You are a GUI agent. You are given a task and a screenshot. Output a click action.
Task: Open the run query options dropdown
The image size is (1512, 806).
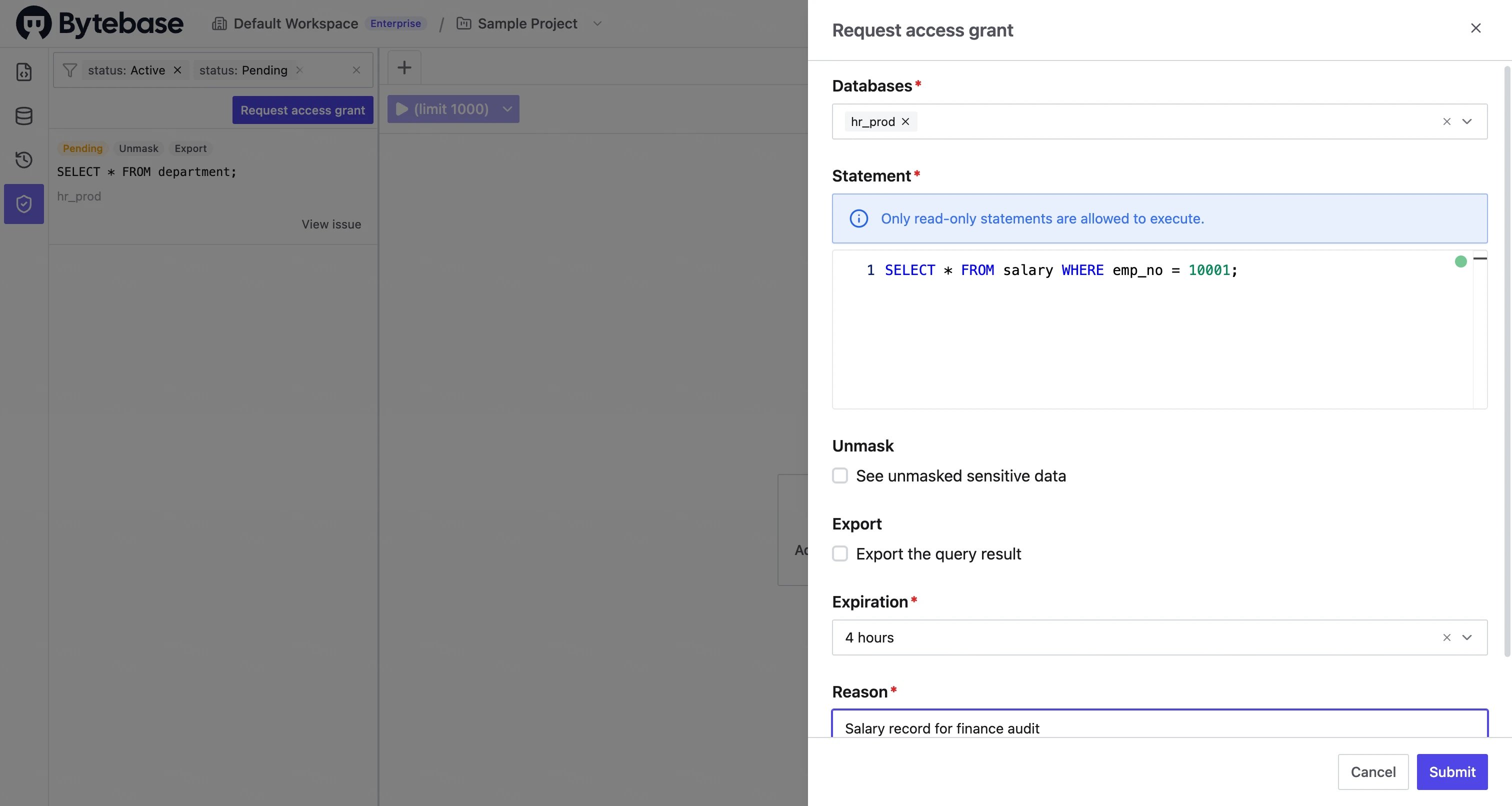point(507,109)
